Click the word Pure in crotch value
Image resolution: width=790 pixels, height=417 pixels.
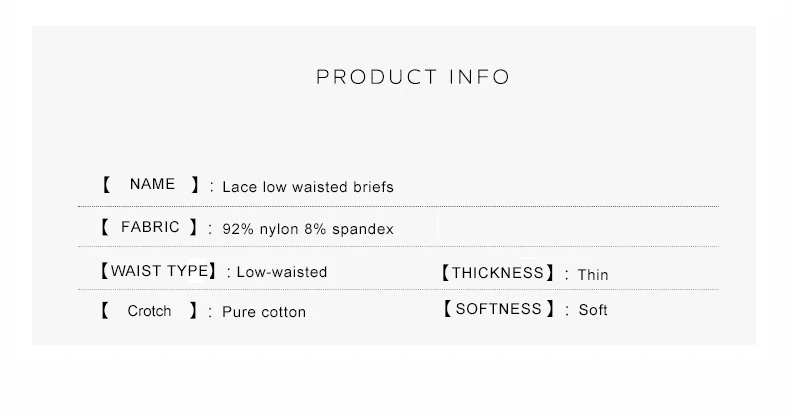pyautogui.click(x=239, y=312)
